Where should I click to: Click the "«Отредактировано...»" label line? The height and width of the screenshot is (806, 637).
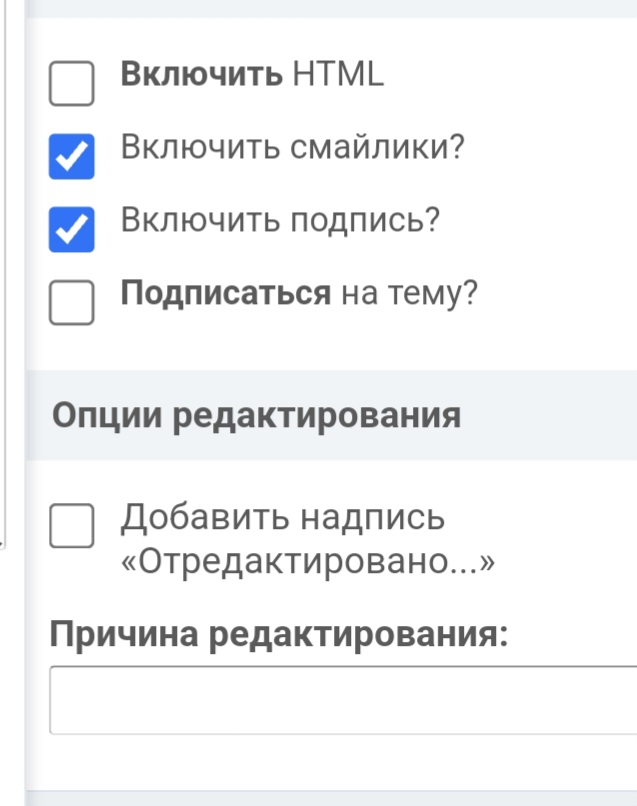pos(308,562)
